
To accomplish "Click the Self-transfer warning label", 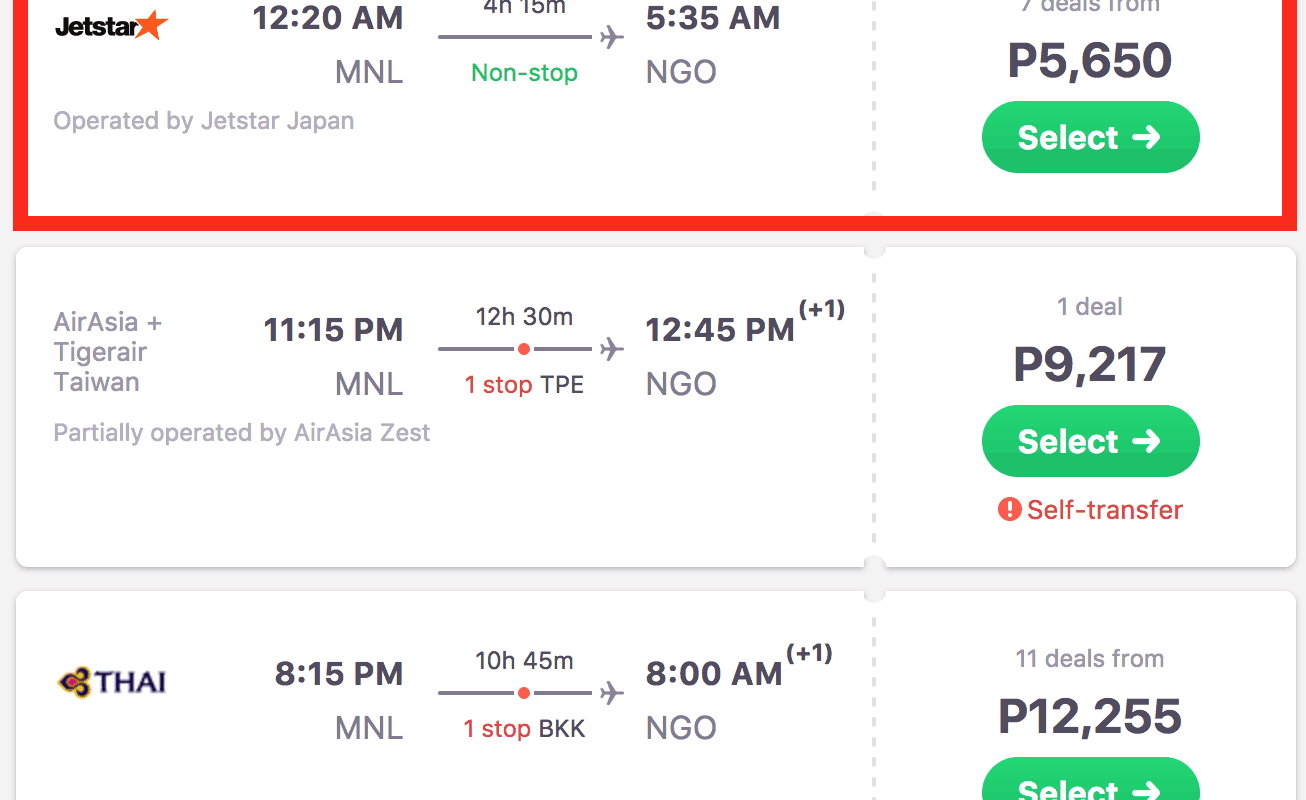I will pos(1104,510).
